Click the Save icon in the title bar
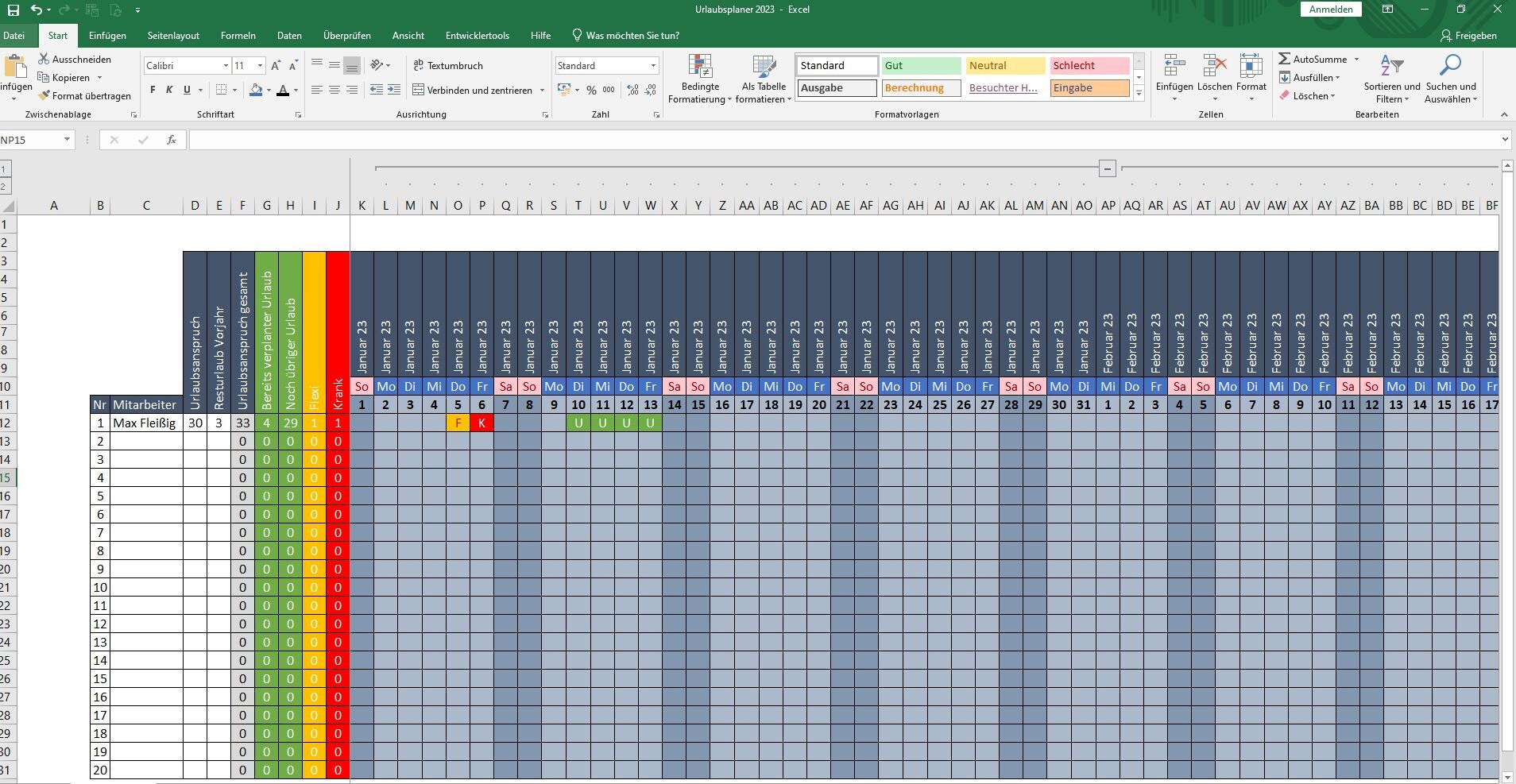The width and height of the screenshot is (1516, 784). 14,10
